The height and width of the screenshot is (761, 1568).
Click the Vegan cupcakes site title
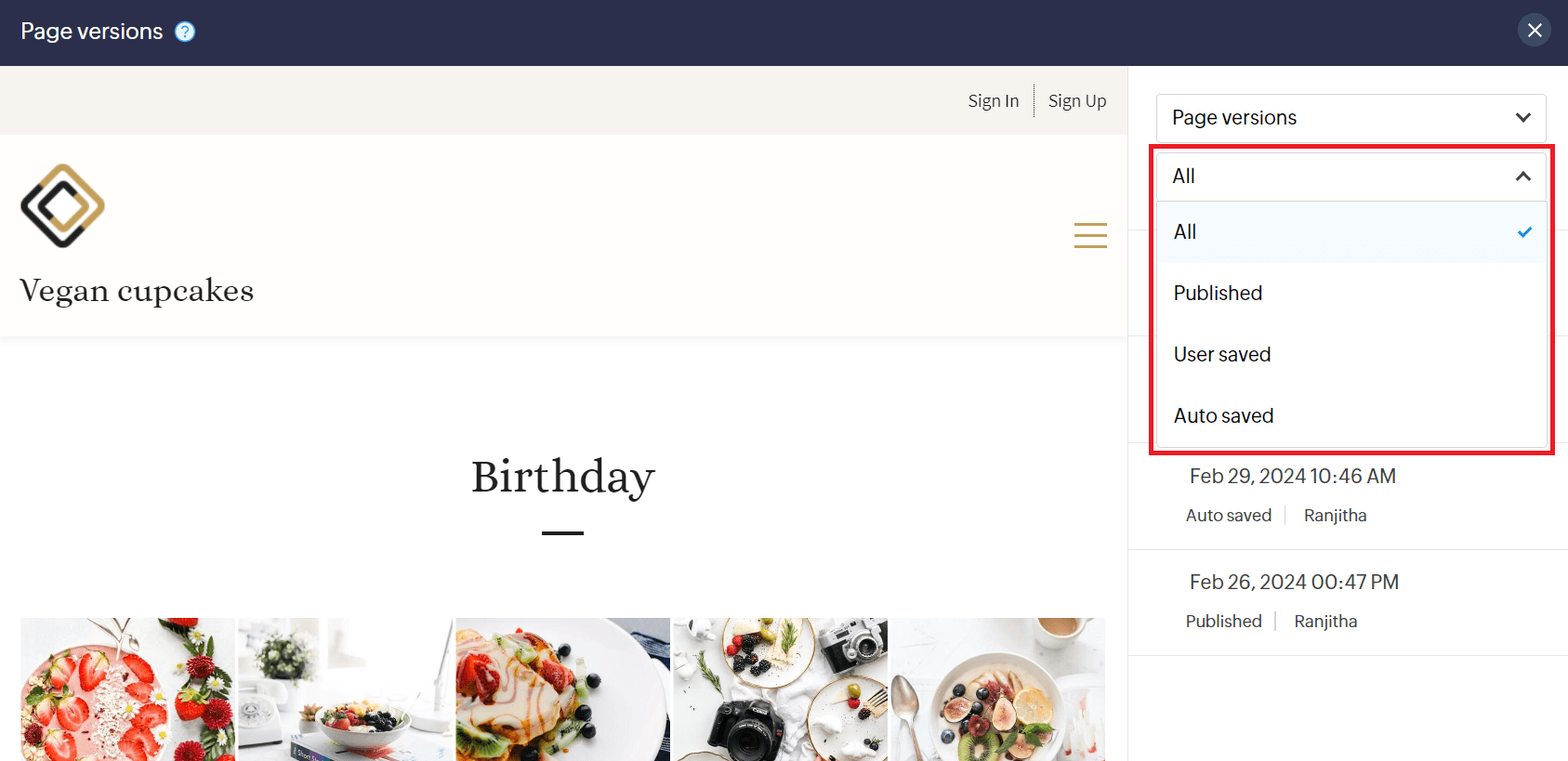coord(137,291)
